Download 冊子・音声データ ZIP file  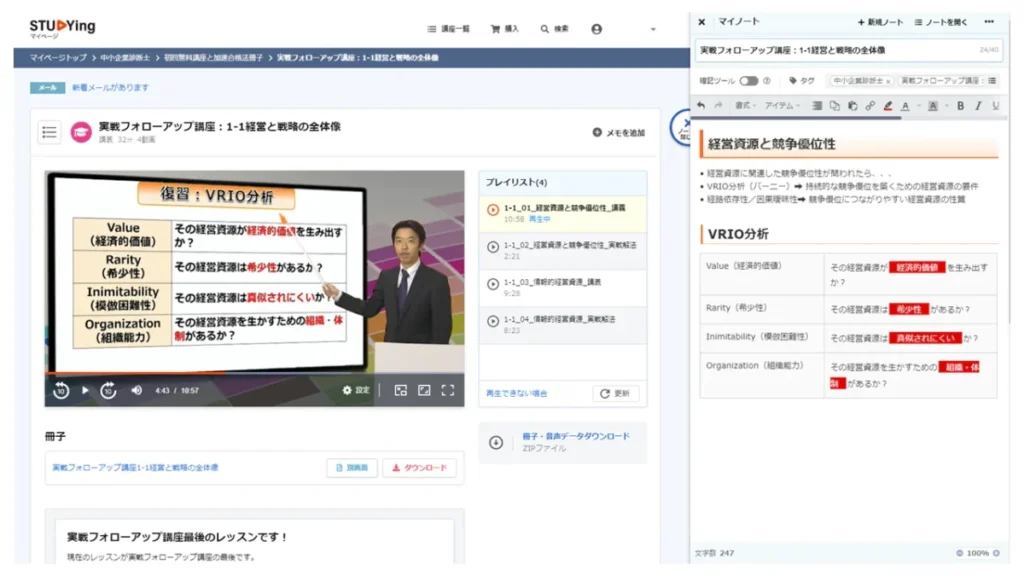(x=576, y=436)
